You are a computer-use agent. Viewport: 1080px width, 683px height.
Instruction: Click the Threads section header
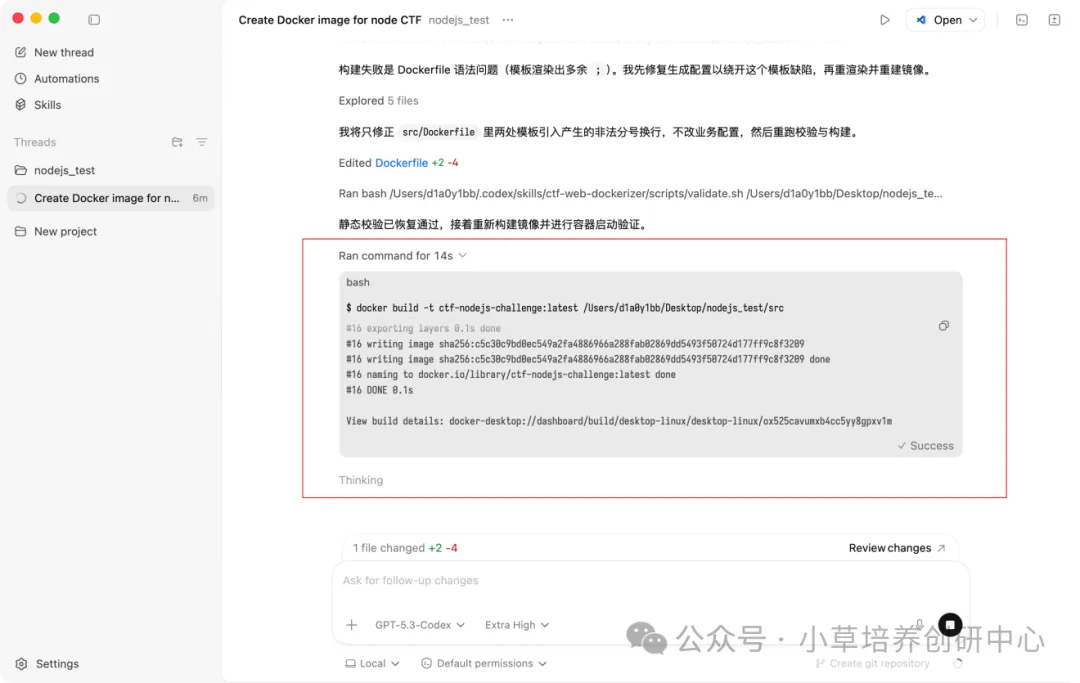coord(35,142)
